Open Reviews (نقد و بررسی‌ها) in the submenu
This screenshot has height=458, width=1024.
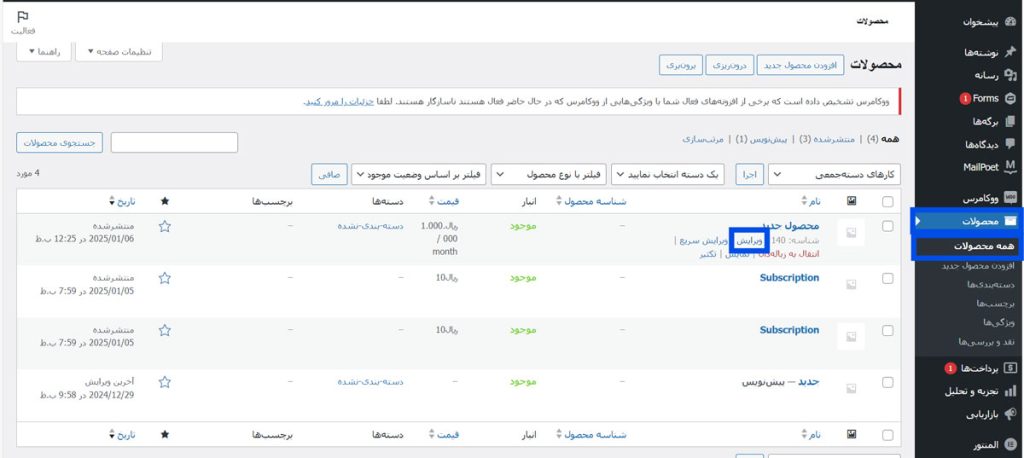pos(987,342)
